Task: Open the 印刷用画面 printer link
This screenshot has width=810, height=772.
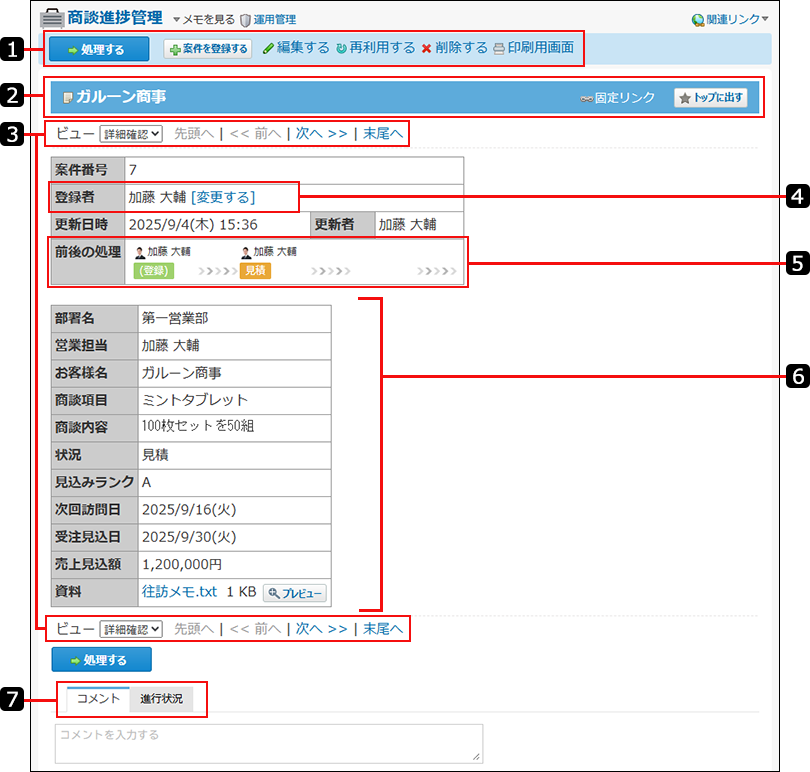Action: [x=533, y=48]
